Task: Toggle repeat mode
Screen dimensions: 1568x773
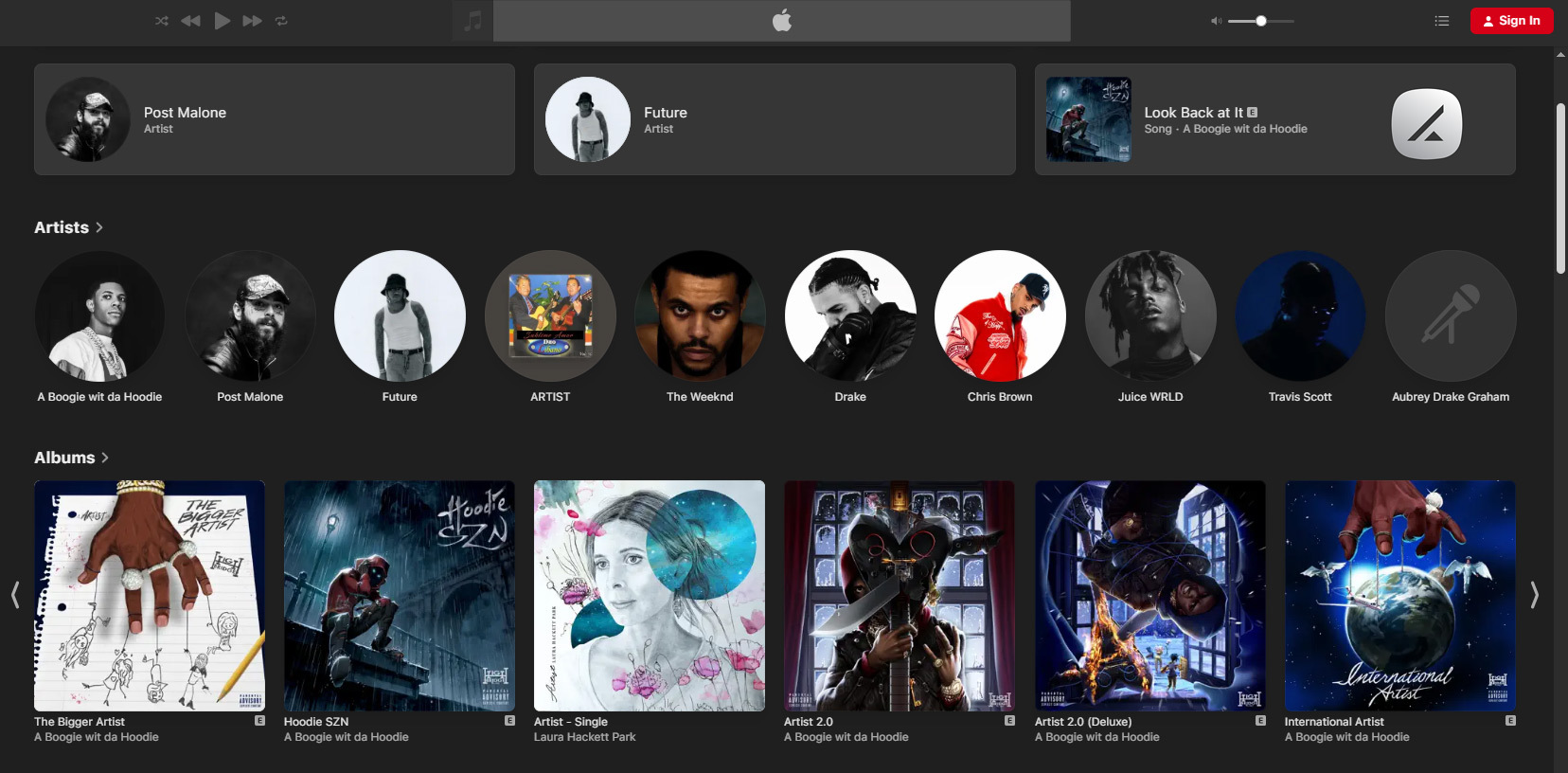Action: tap(281, 21)
